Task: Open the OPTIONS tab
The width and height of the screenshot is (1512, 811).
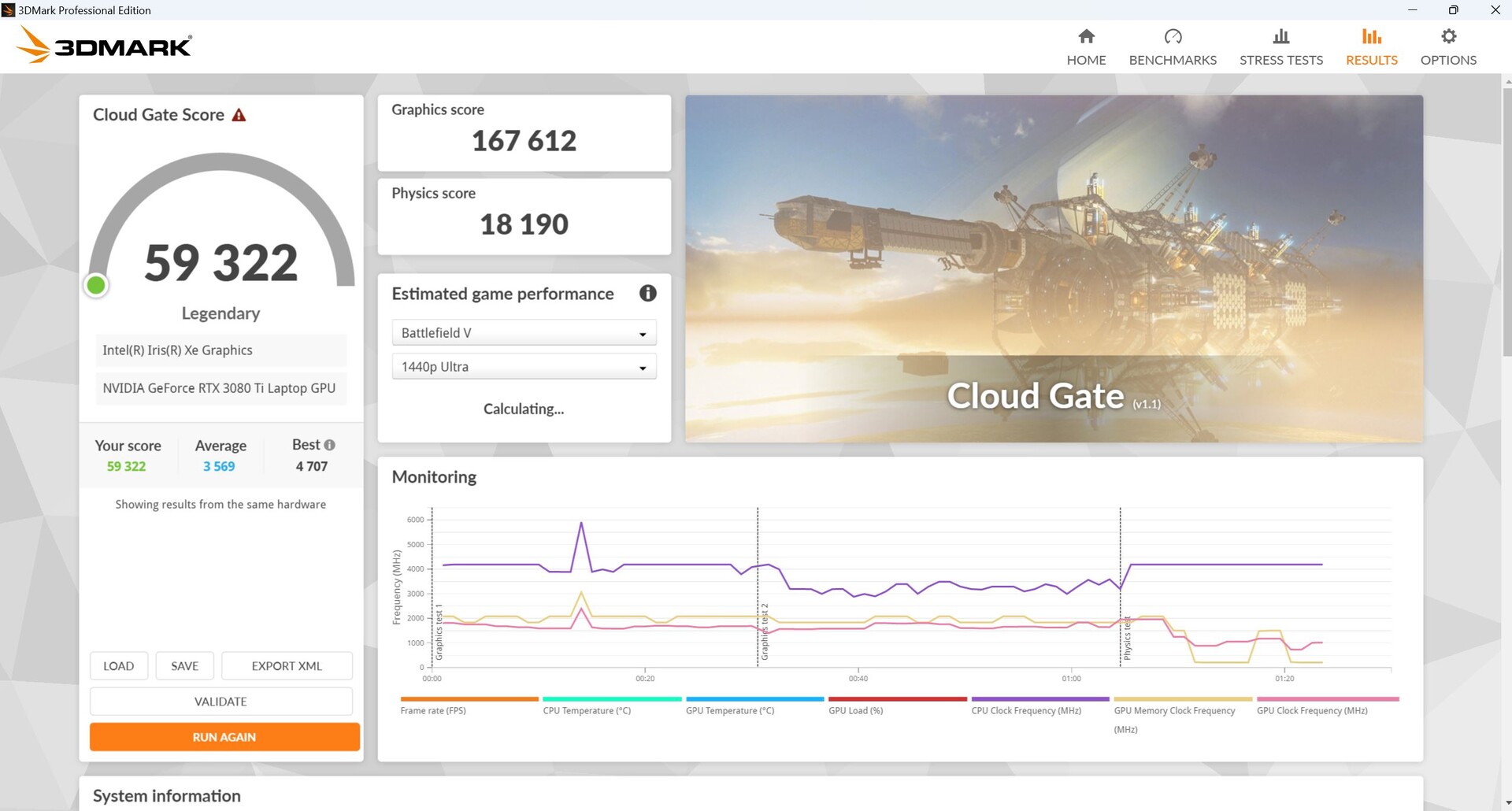Action: point(1448,47)
